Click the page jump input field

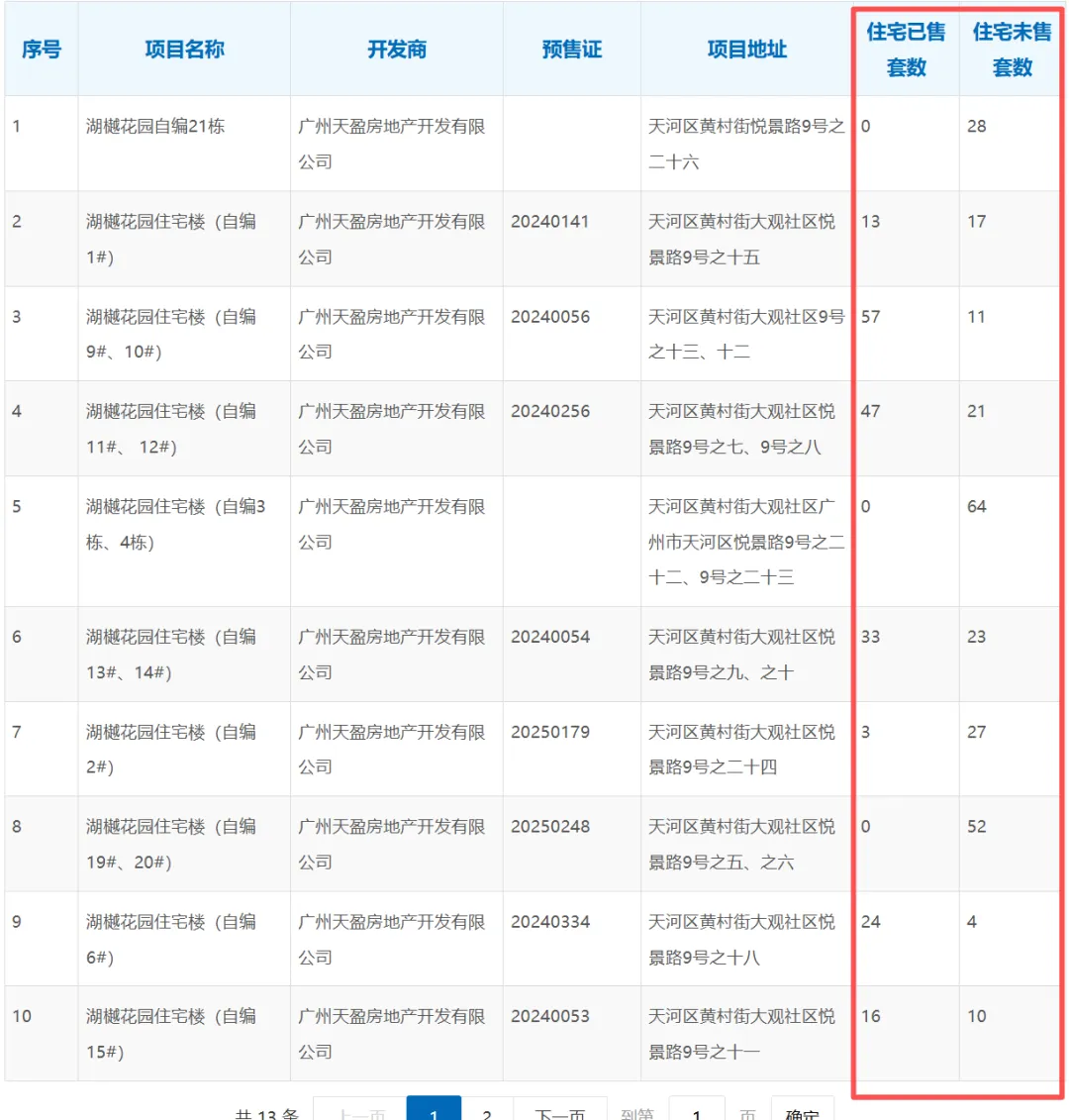point(696,1111)
